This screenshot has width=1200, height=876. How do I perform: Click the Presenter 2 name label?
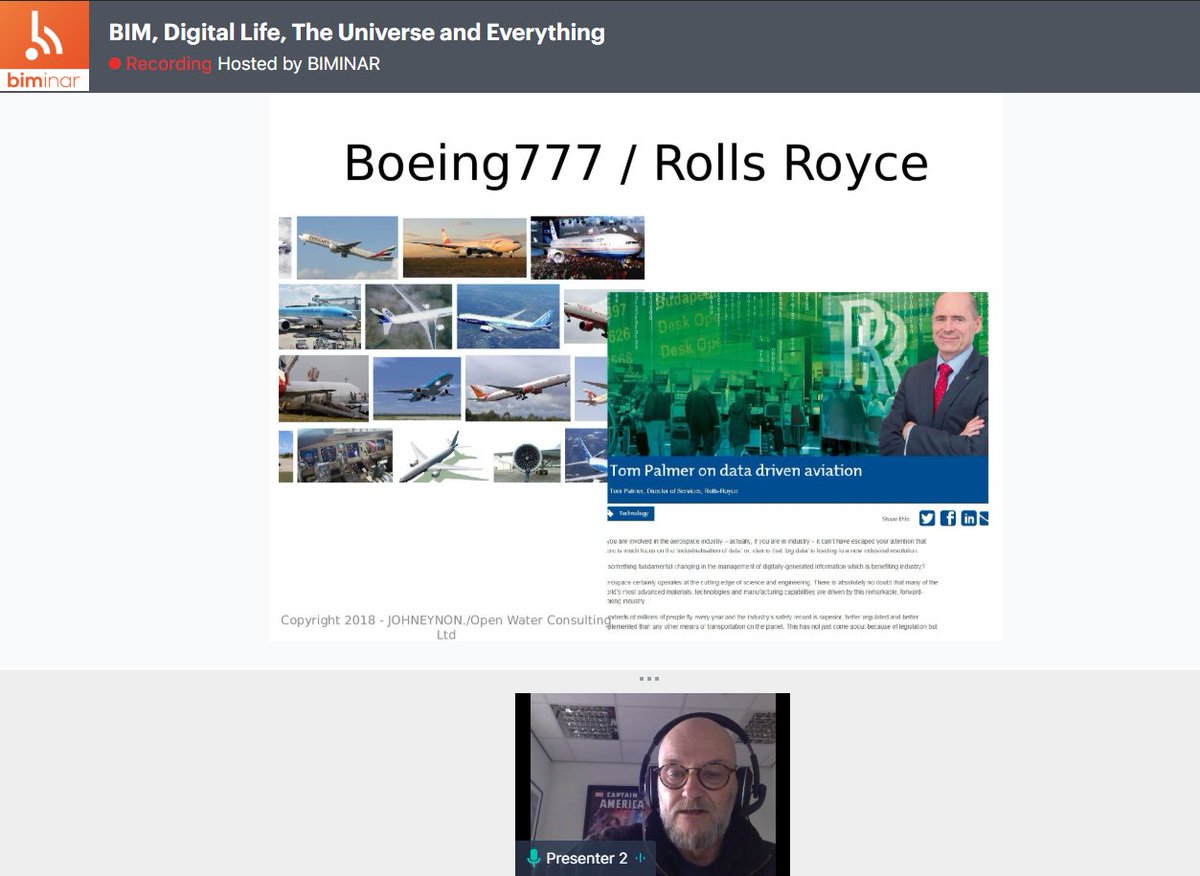587,858
